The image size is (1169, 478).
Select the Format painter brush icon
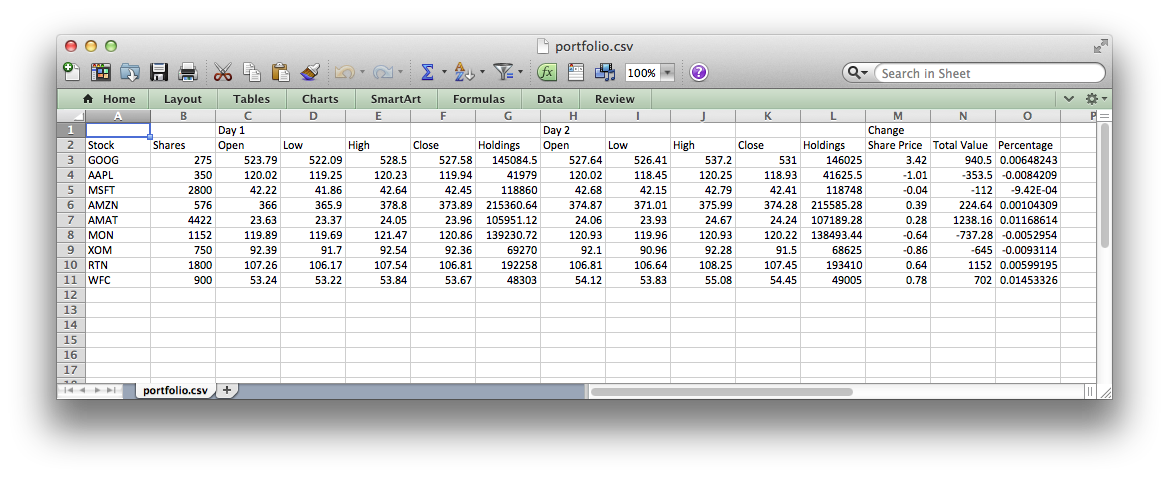pyautogui.click(x=309, y=72)
